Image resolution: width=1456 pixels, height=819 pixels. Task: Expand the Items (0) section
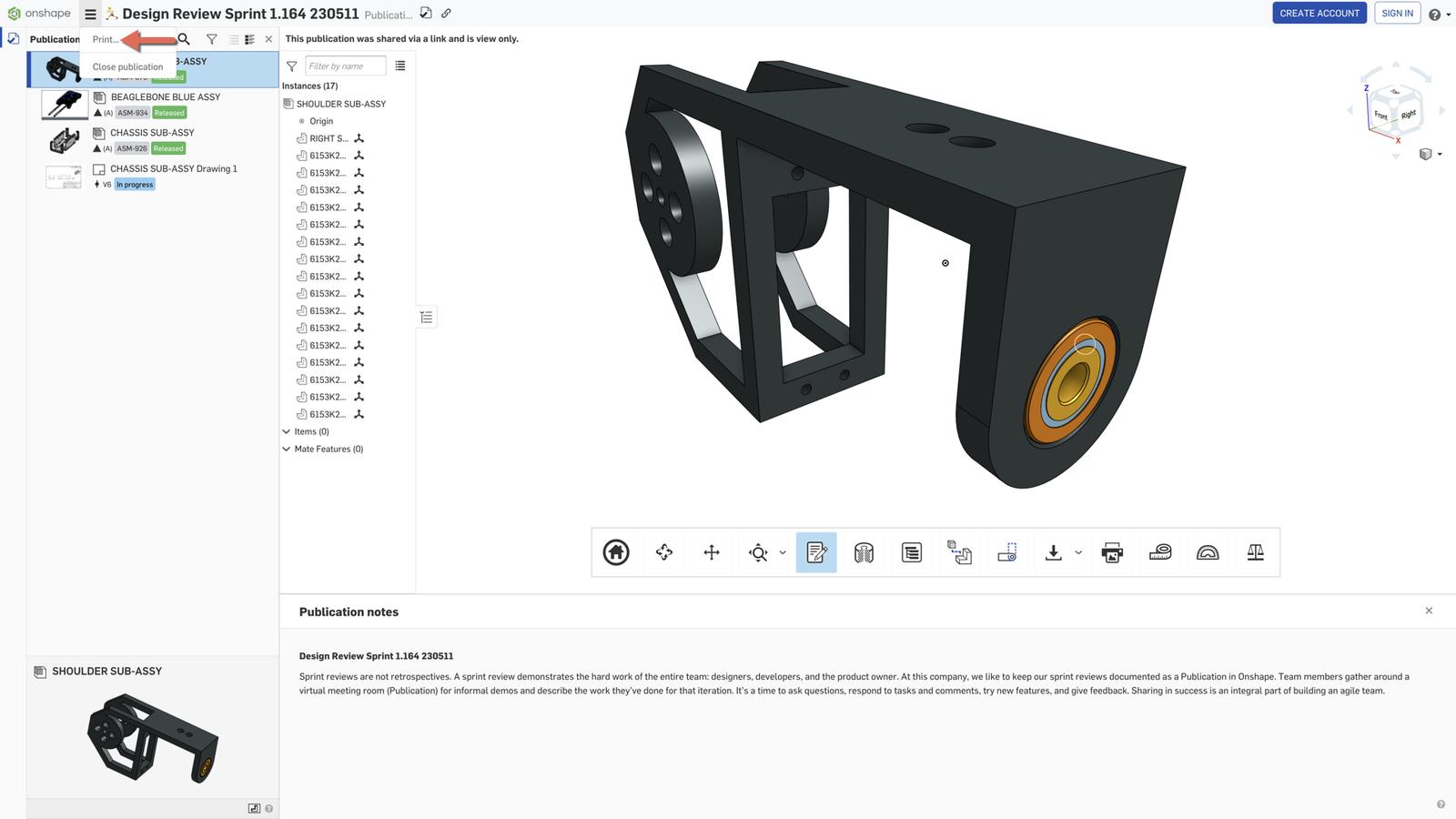287,431
